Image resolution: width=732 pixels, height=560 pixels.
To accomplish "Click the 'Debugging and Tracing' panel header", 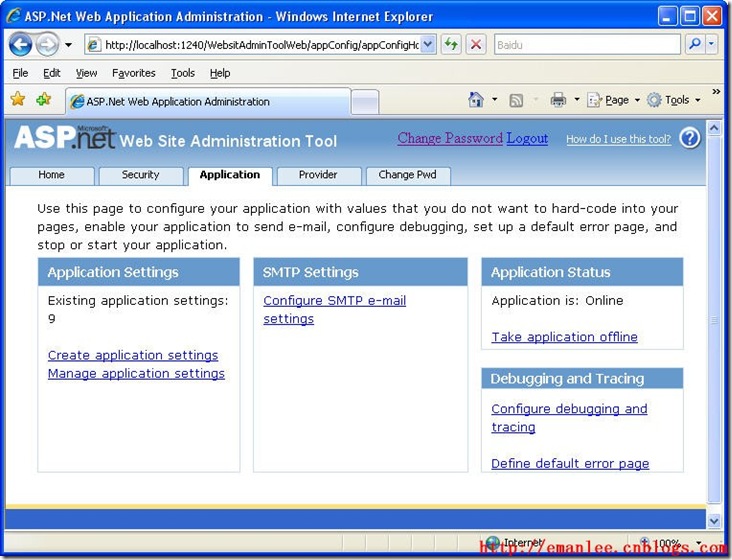I will [582, 378].
